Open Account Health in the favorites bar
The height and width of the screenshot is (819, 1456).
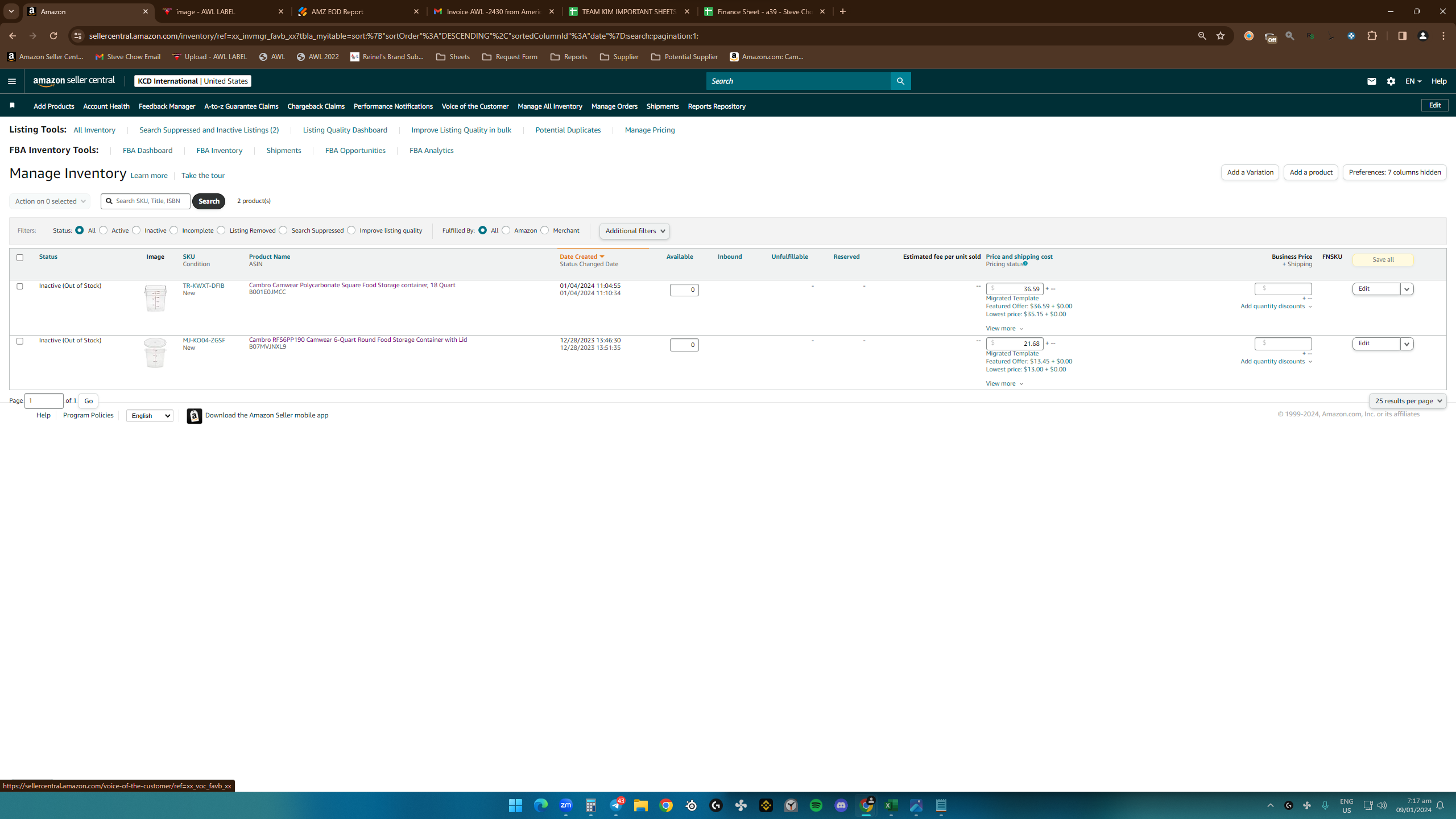point(106,106)
